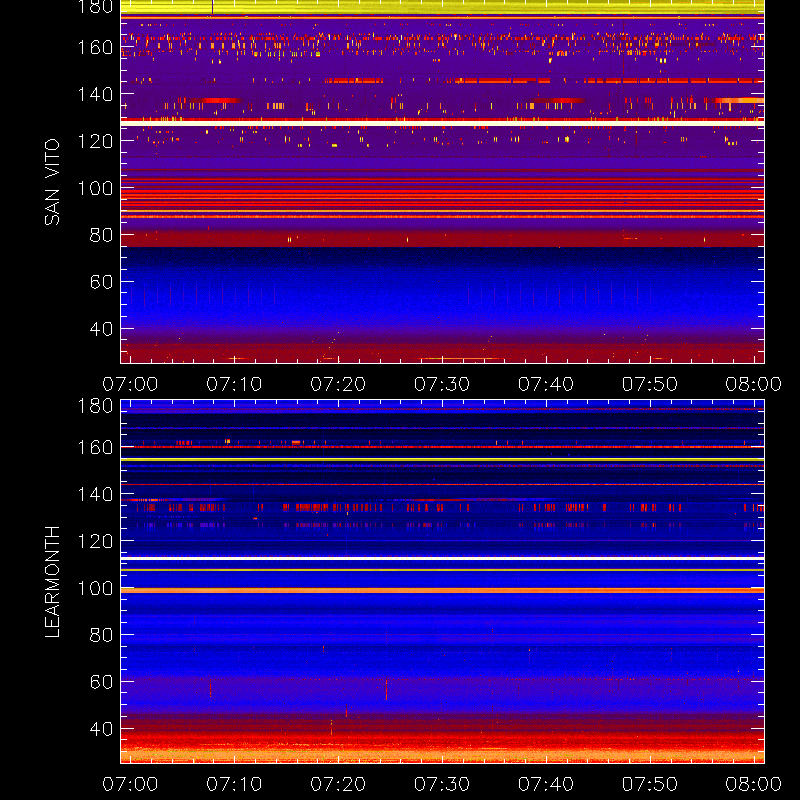Pick the 180 frequency tick on LEARMONTH plot
The height and width of the screenshot is (800, 800).
coord(95,406)
